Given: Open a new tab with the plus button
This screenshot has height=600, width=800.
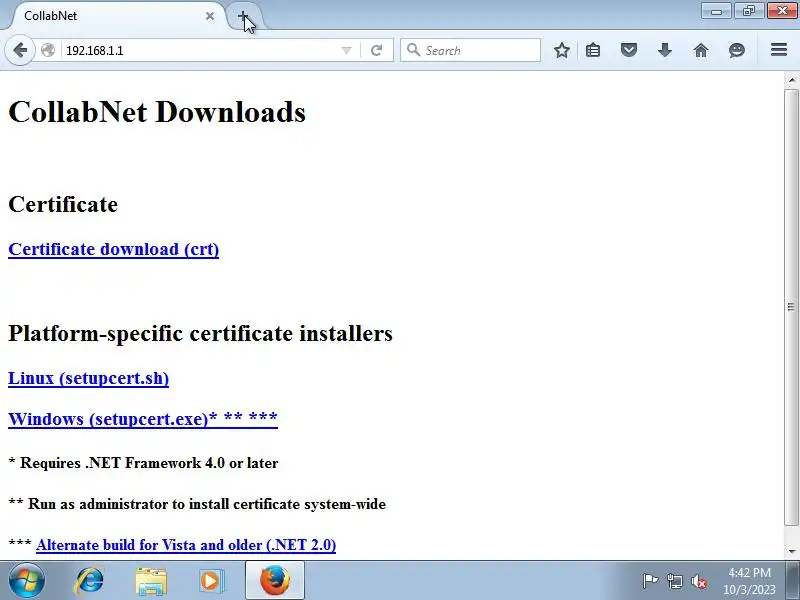Looking at the screenshot, I should pos(243,16).
